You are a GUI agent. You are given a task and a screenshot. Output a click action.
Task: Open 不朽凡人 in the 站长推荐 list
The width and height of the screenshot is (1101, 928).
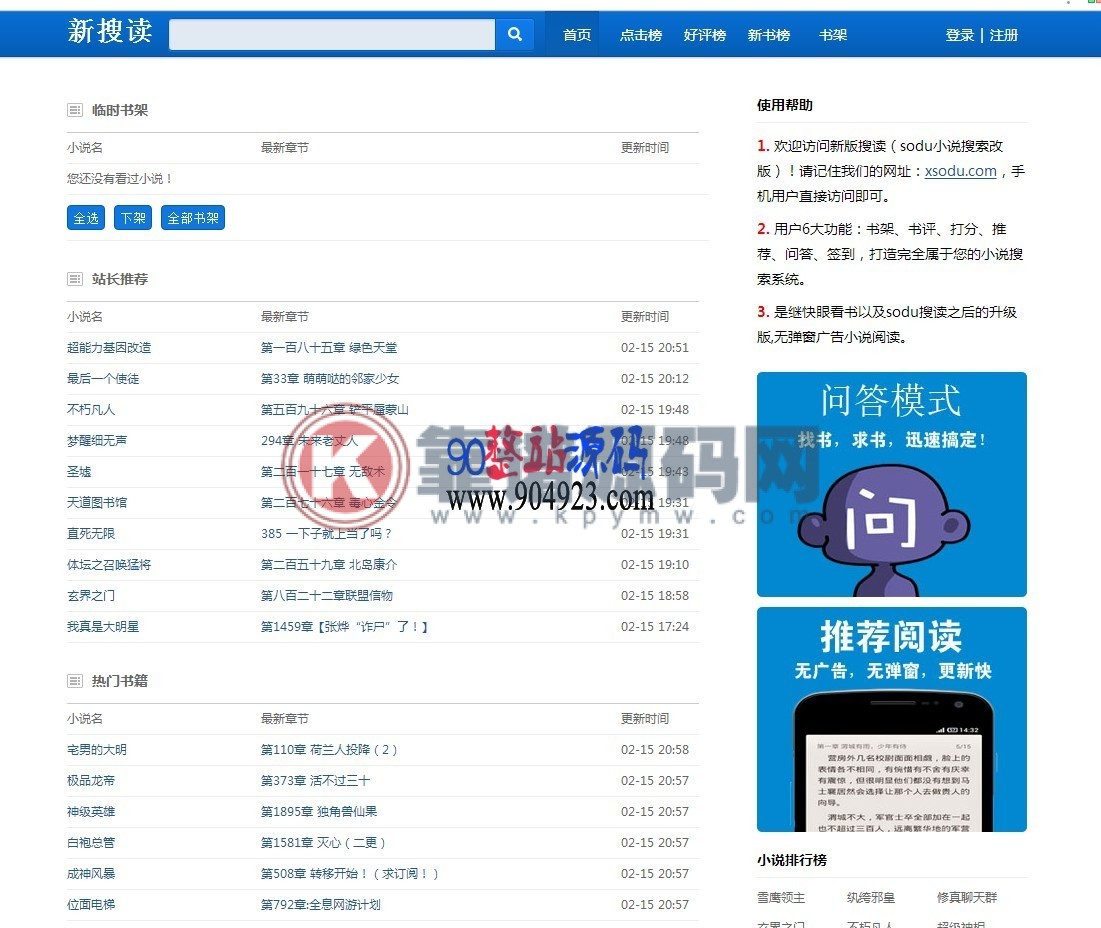pyautogui.click(x=91, y=409)
